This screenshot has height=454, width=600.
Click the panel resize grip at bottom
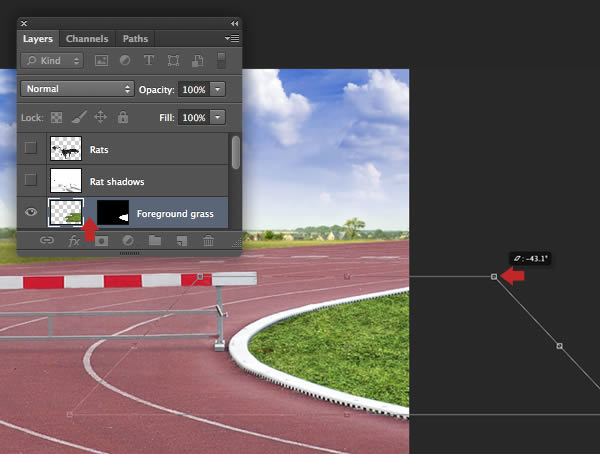[129, 253]
